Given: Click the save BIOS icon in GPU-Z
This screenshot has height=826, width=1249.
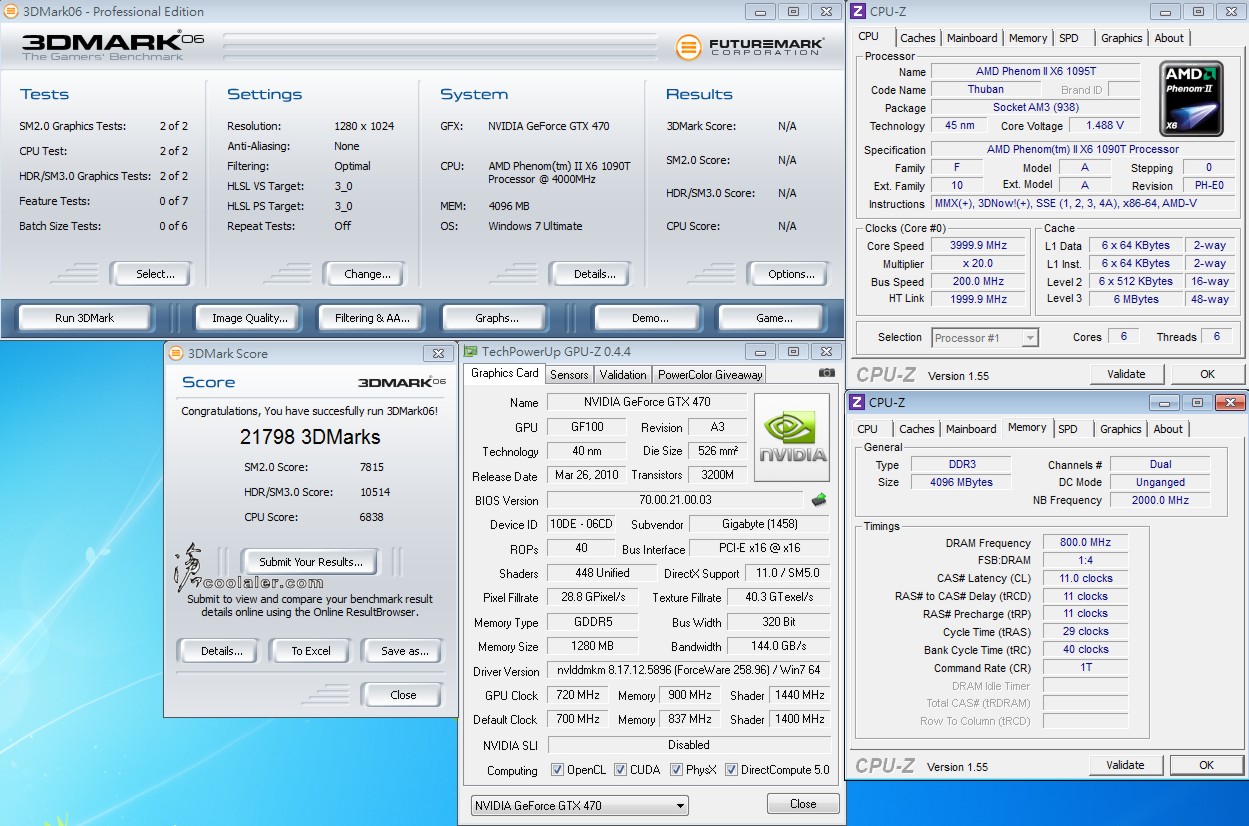Looking at the screenshot, I should click(x=819, y=500).
